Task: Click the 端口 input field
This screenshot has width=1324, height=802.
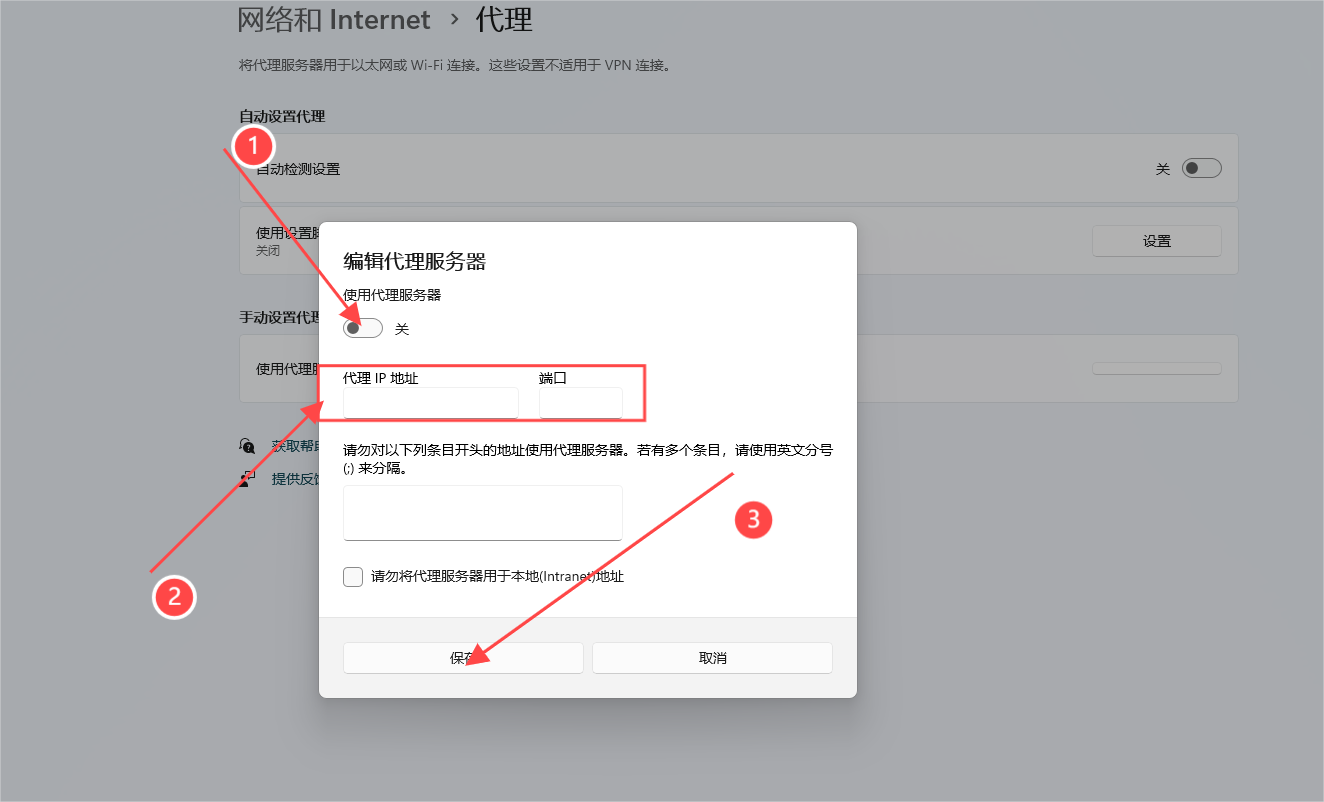Action: coord(580,402)
